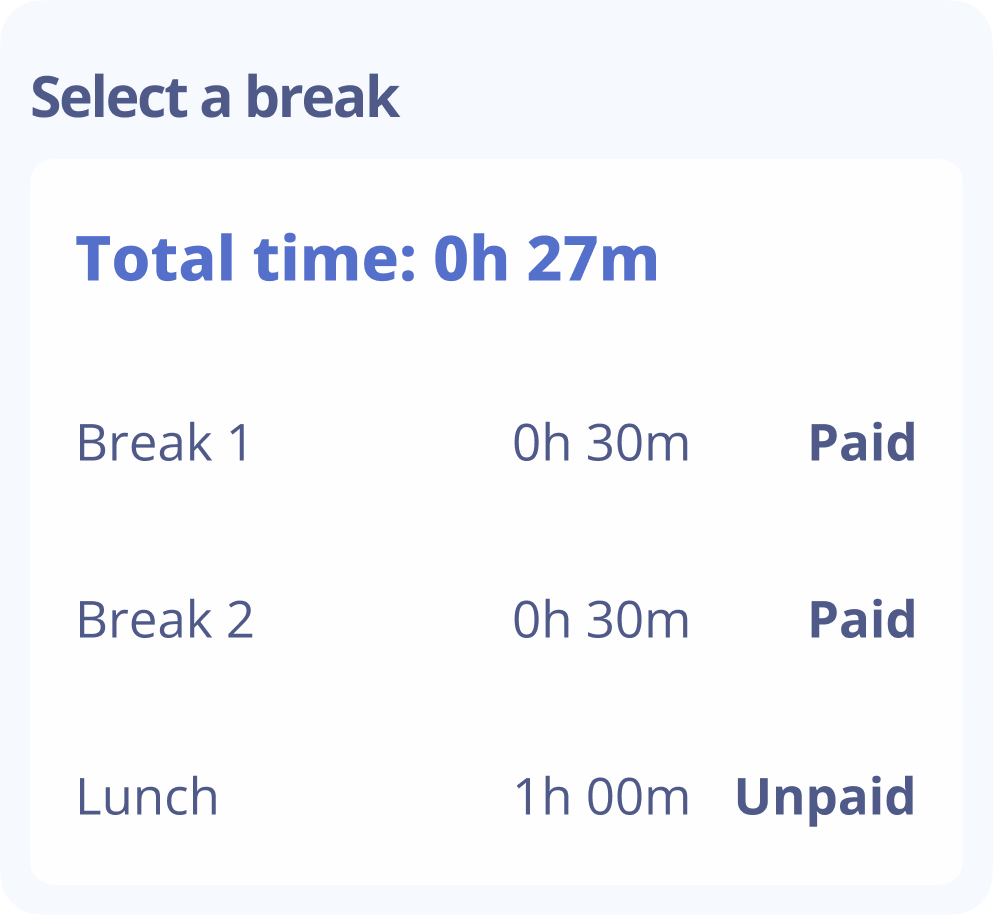Click the Lunch duration 1h 00m
Viewport: 993px width, 915px height.
(x=601, y=797)
